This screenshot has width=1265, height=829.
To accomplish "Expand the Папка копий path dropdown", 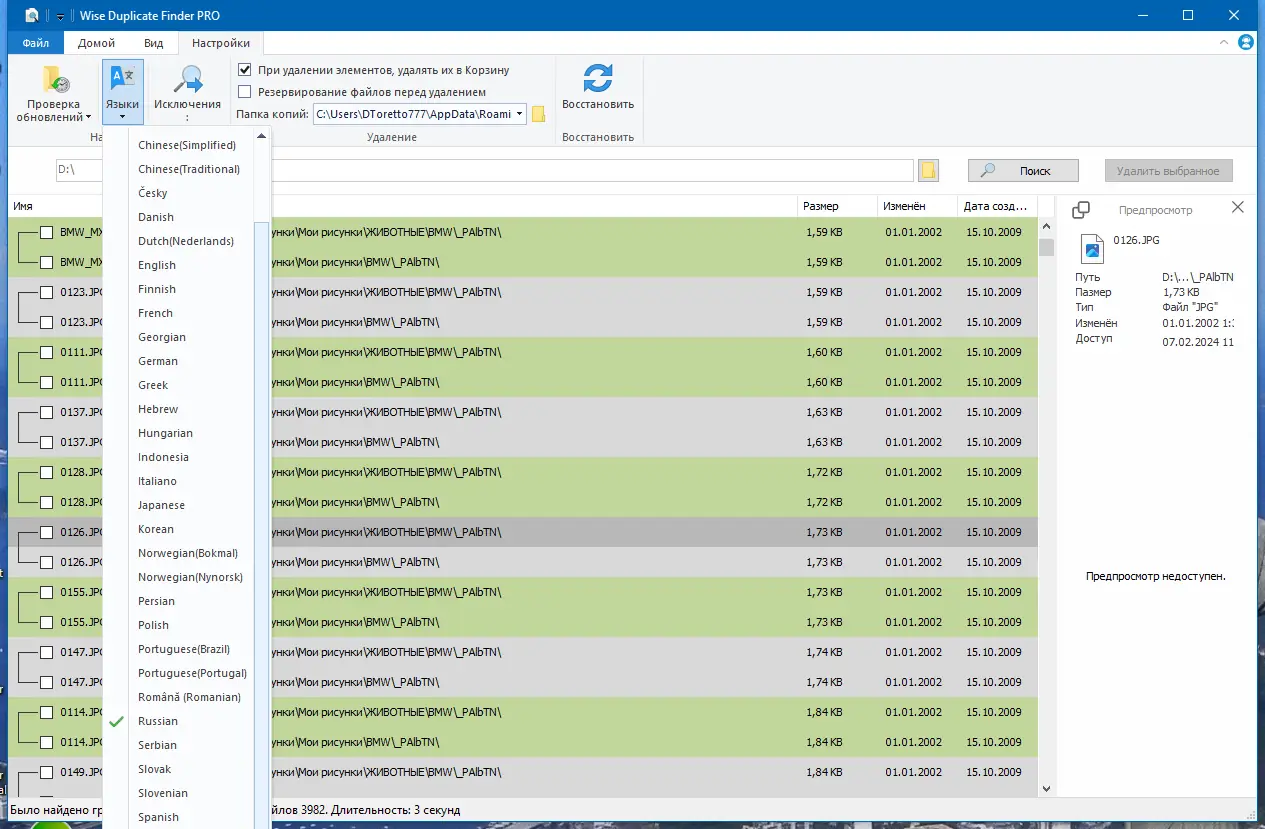I will pyautogui.click(x=520, y=114).
